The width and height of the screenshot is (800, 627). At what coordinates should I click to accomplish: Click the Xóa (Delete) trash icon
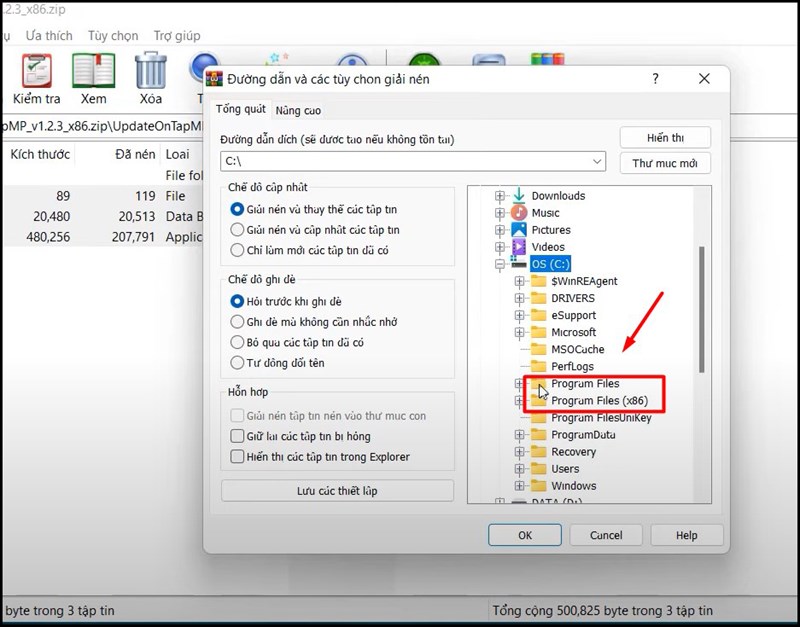[151, 70]
